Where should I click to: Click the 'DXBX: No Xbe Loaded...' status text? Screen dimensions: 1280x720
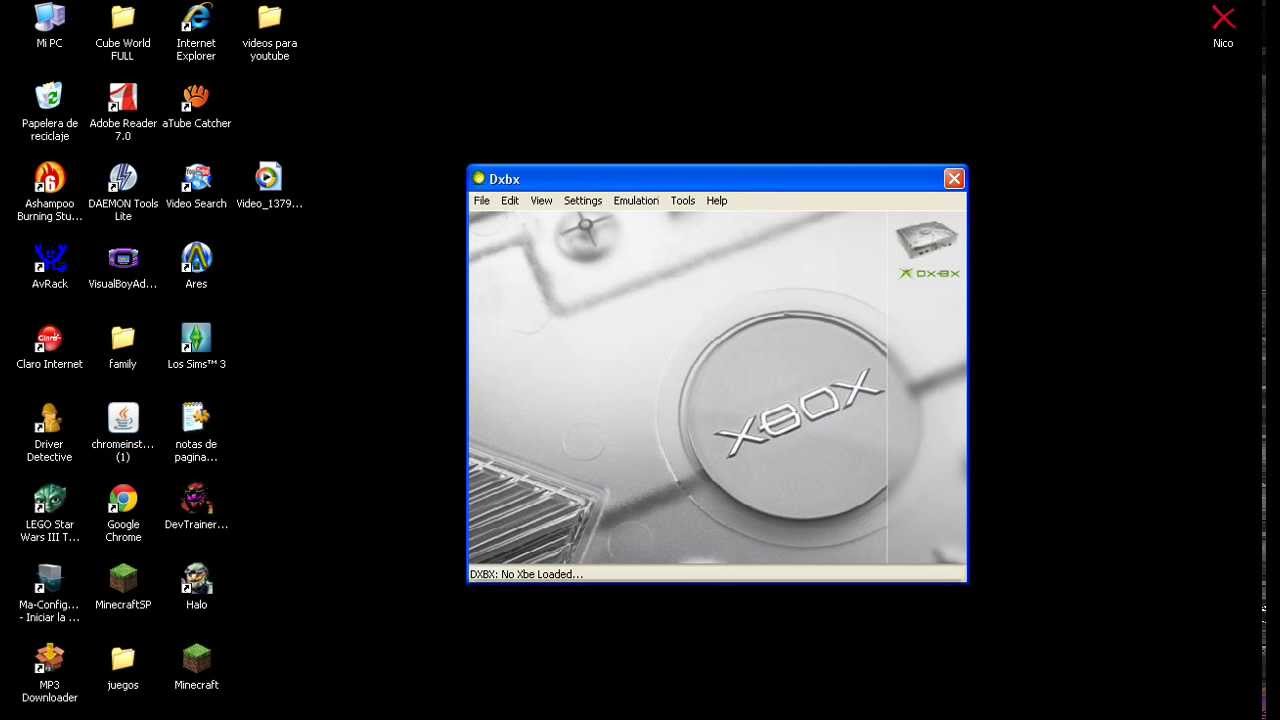click(x=526, y=574)
